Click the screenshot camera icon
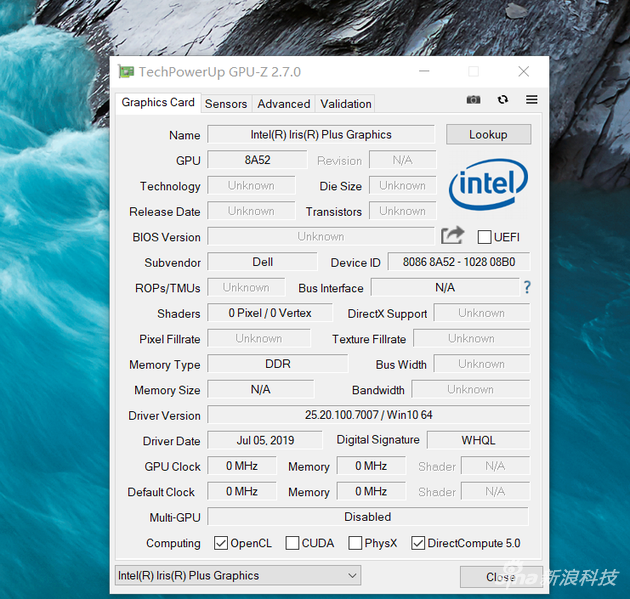The width and height of the screenshot is (630, 599). coord(474,100)
